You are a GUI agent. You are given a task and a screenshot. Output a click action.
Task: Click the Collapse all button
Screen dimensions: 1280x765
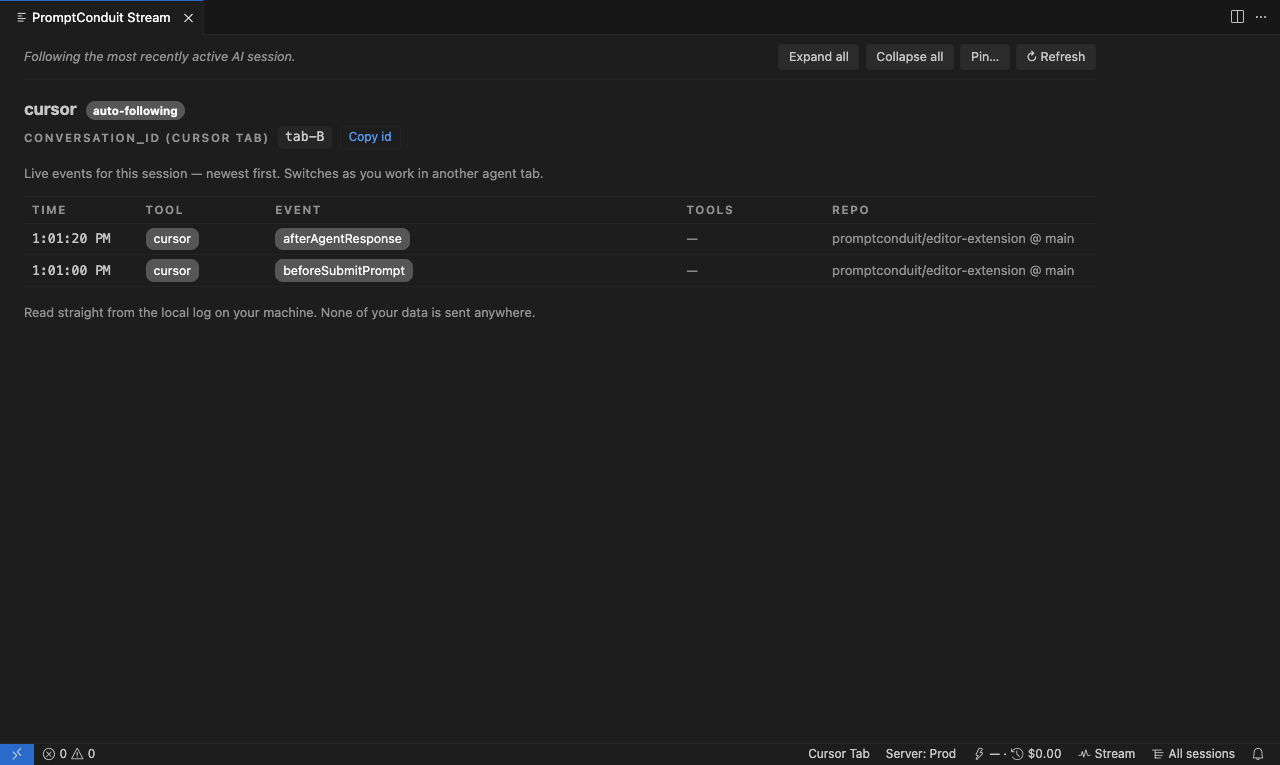point(909,57)
